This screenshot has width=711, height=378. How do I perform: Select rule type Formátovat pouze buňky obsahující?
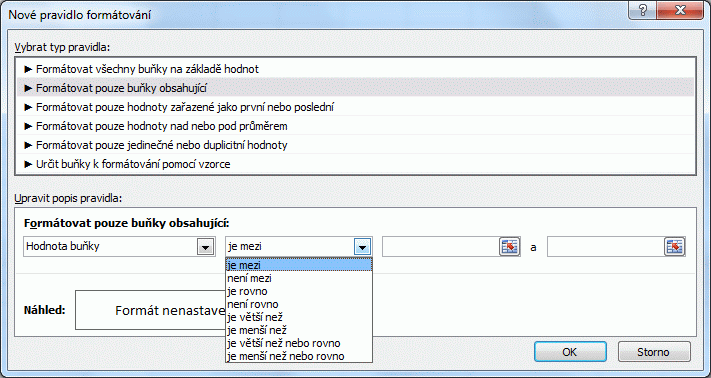[356, 88]
